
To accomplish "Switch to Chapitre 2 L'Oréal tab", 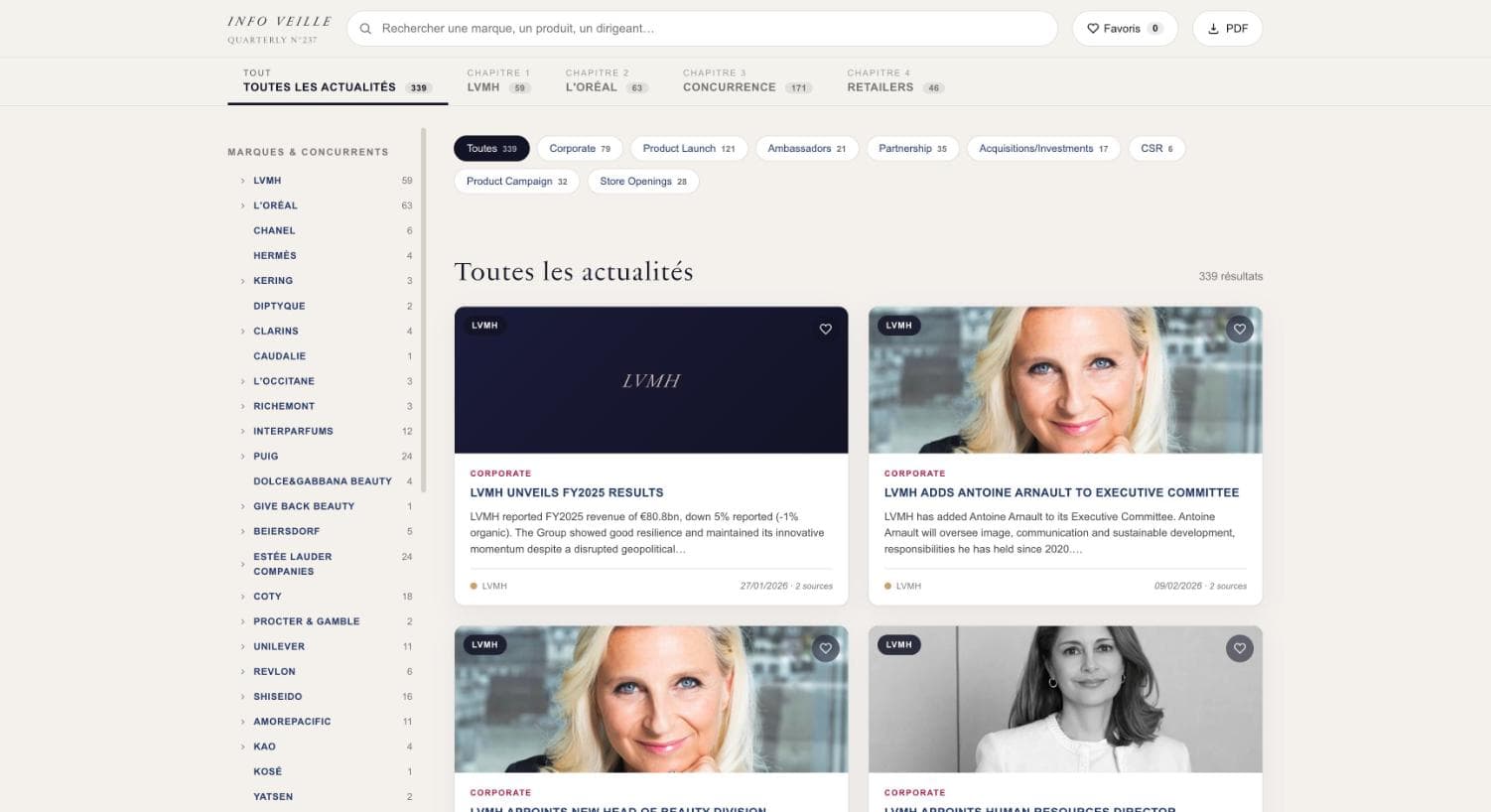I will 606,80.
